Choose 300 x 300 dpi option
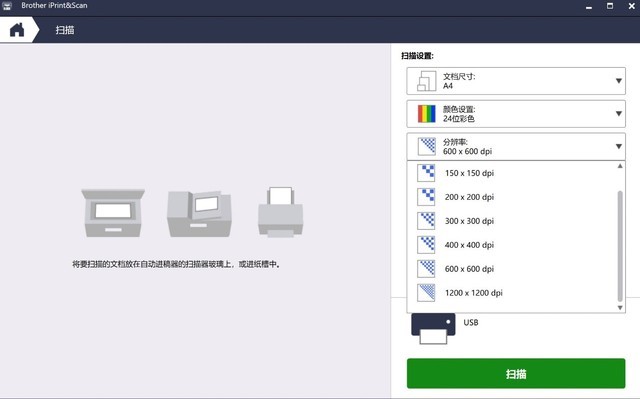Image resolution: width=640 pixels, height=399 pixels. click(513, 221)
